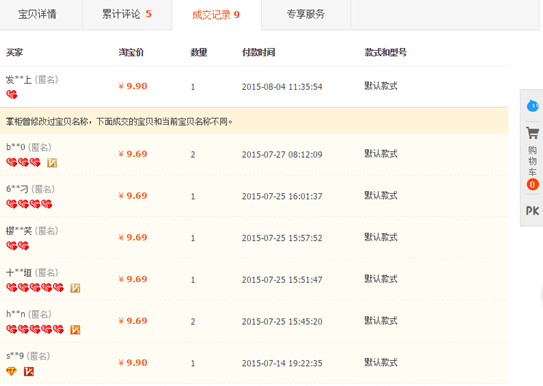Open the shopping cart icon
Screen dimensions: 543x386
point(532,133)
